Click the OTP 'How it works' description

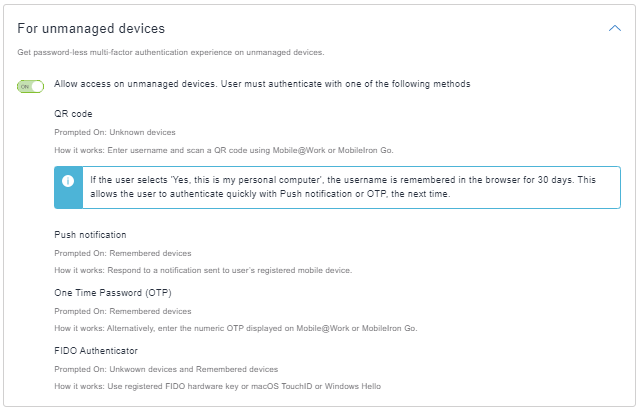(x=235, y=328)
